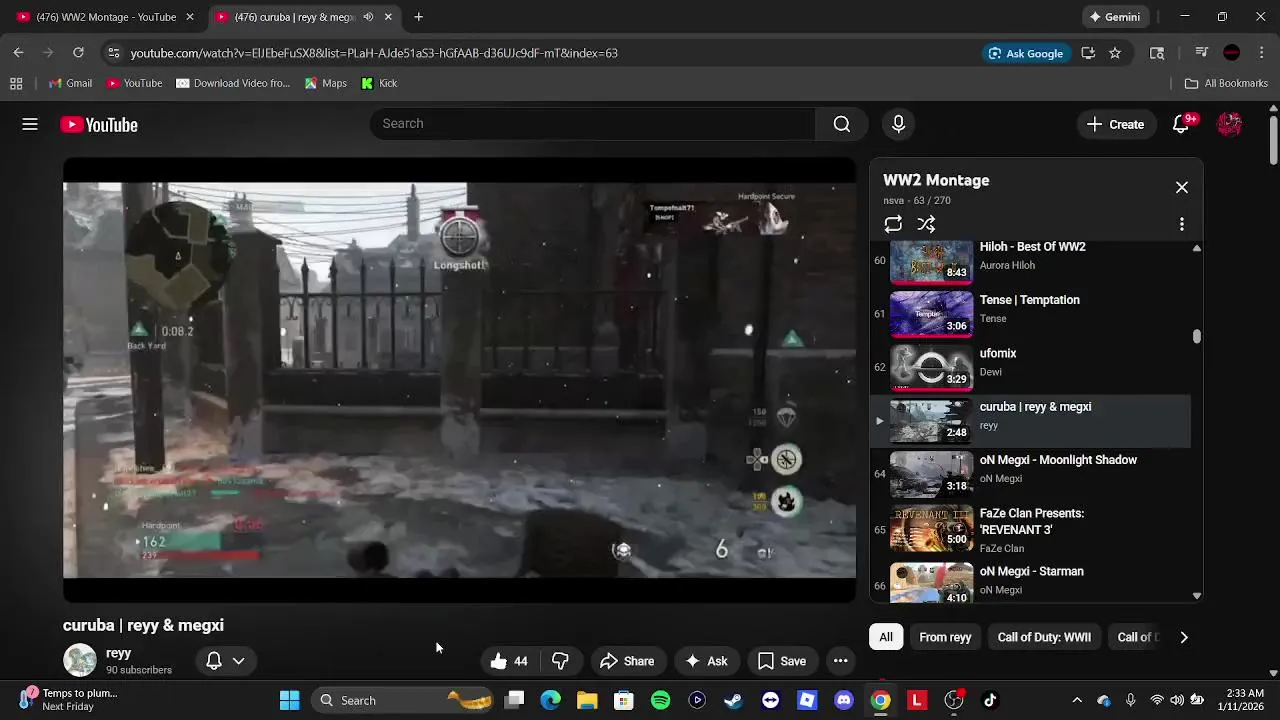Expand subscription options chevron next to bell
The height and width of the screenshot is (720, 1280).
238,661
